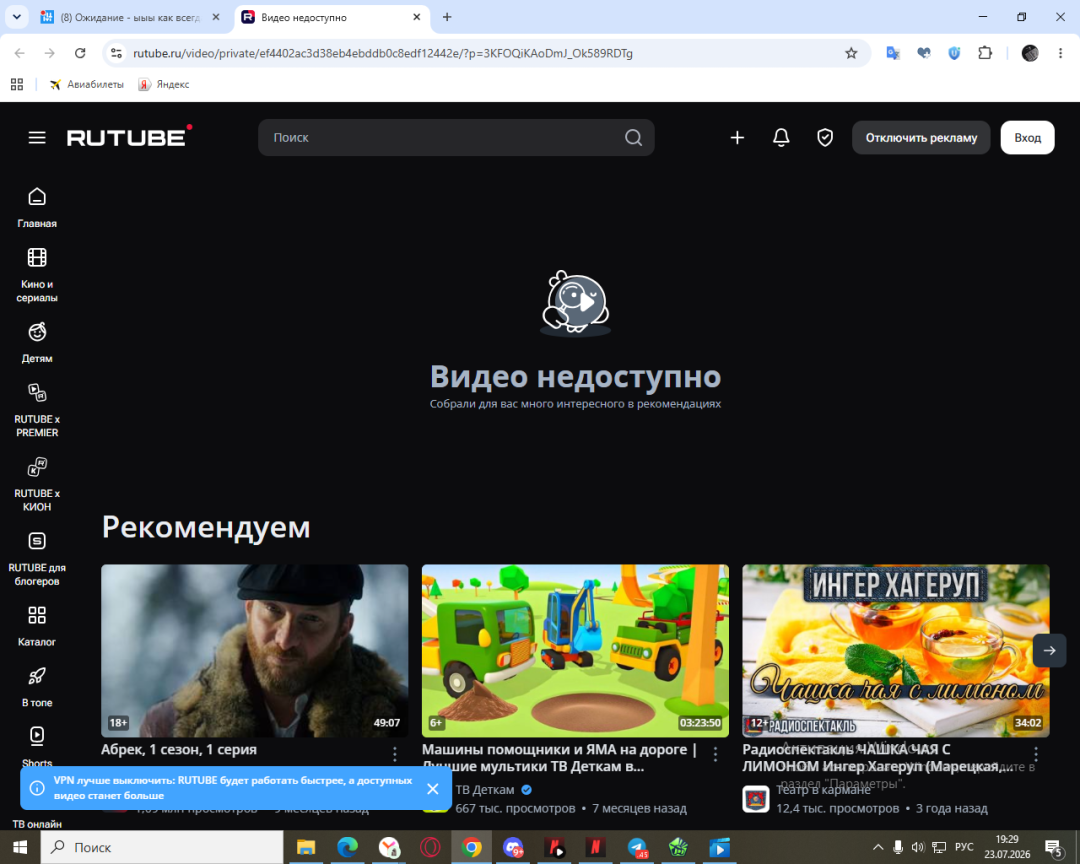This screenshot has width=1080, height=864.
Task: Click the Bitwarden shield extension icon
Action: point(954,53)
